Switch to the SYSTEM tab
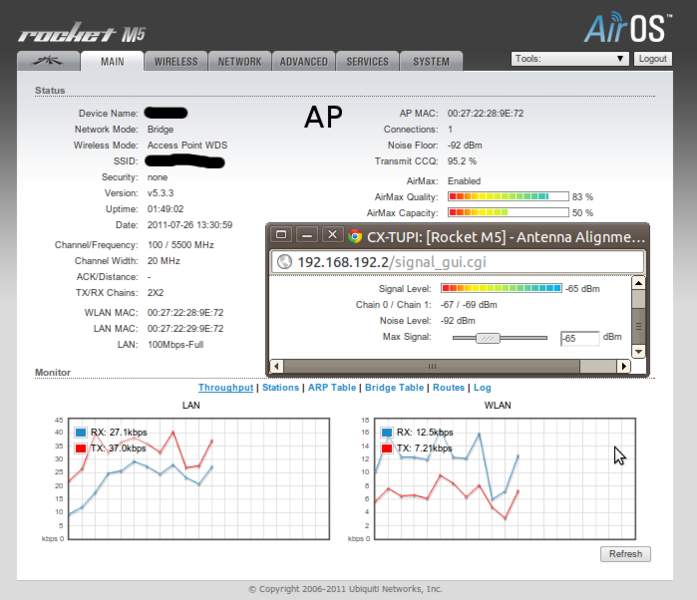 pos(431,61)
